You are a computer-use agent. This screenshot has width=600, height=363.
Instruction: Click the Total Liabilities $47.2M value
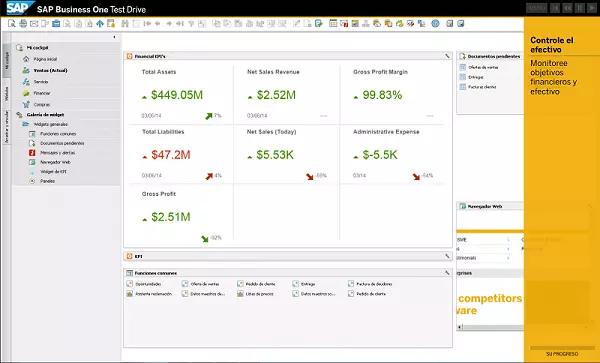(x=171, y=155)
